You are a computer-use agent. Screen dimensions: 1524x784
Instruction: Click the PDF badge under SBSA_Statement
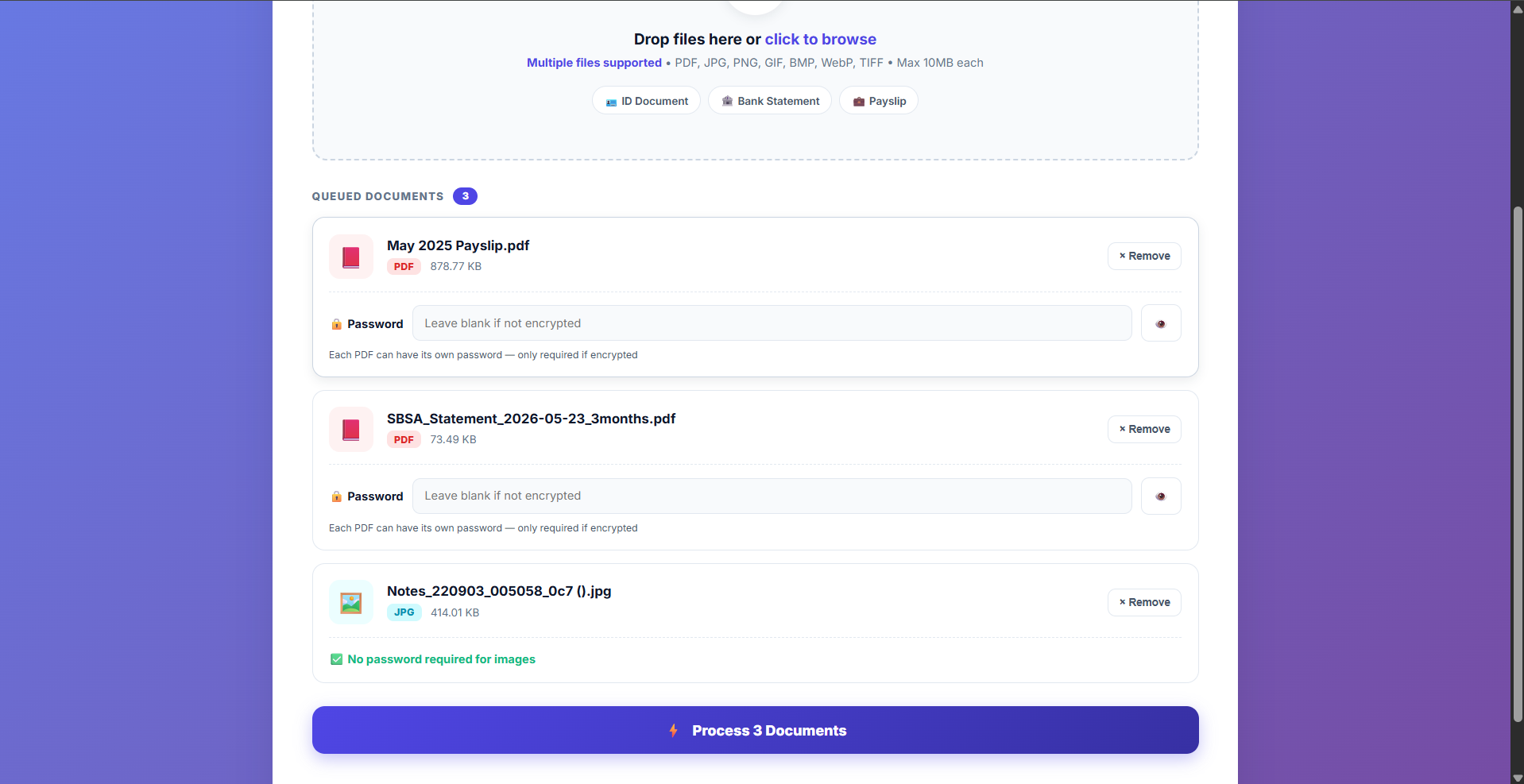point(404,440)
